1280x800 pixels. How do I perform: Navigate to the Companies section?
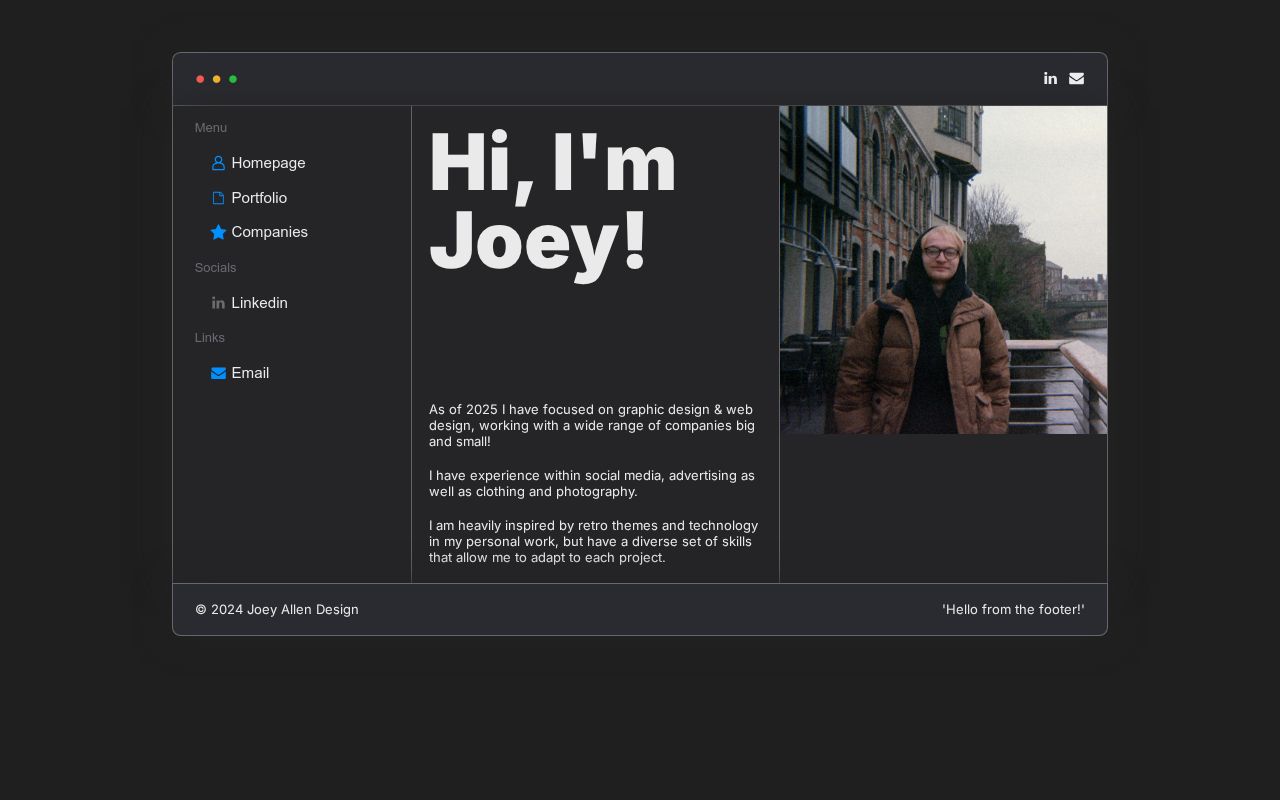270,232
